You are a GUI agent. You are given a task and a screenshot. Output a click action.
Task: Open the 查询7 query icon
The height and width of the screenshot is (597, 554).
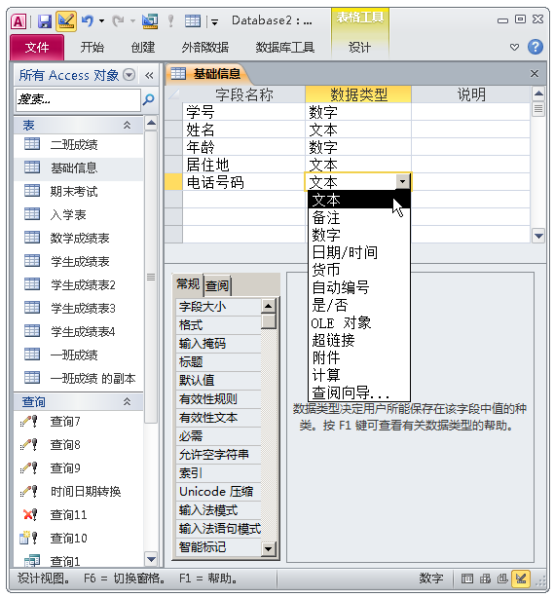pos(29,421)
